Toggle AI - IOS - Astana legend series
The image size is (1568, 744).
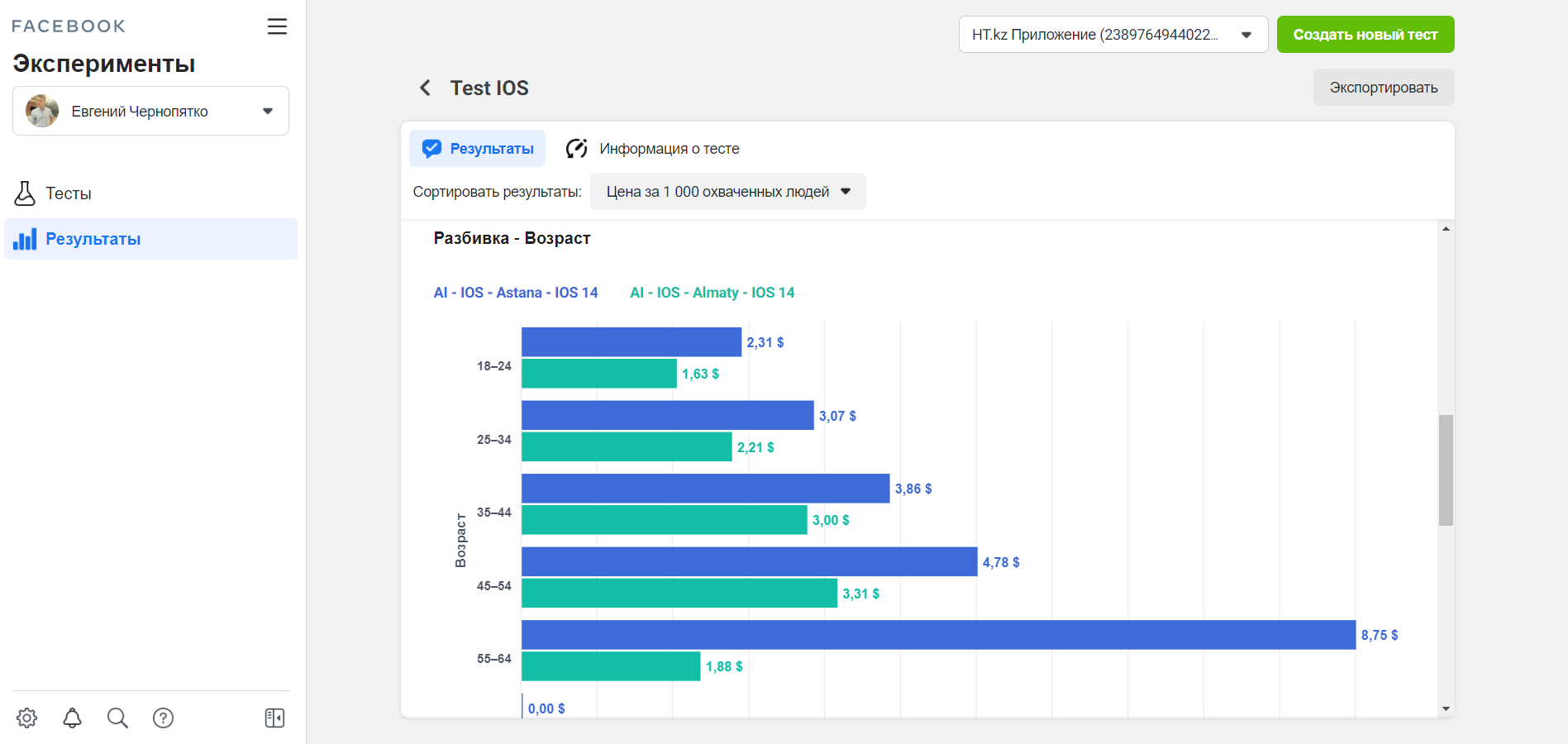(x=515, y=293)
